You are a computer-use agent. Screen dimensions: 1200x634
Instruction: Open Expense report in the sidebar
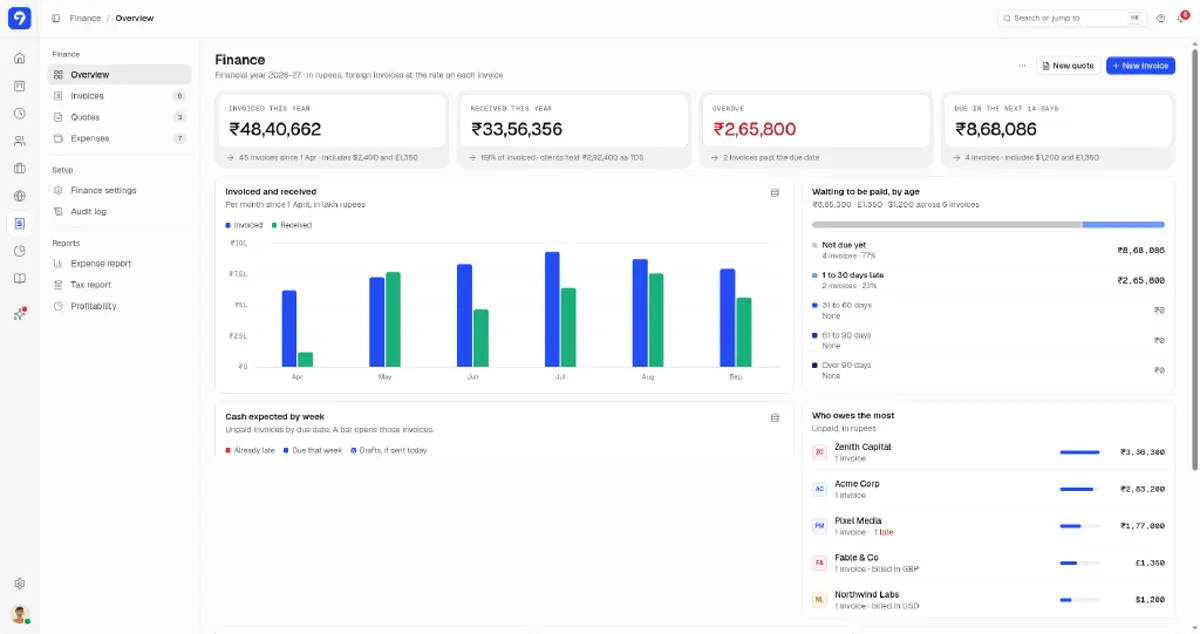tap(119, 263)
